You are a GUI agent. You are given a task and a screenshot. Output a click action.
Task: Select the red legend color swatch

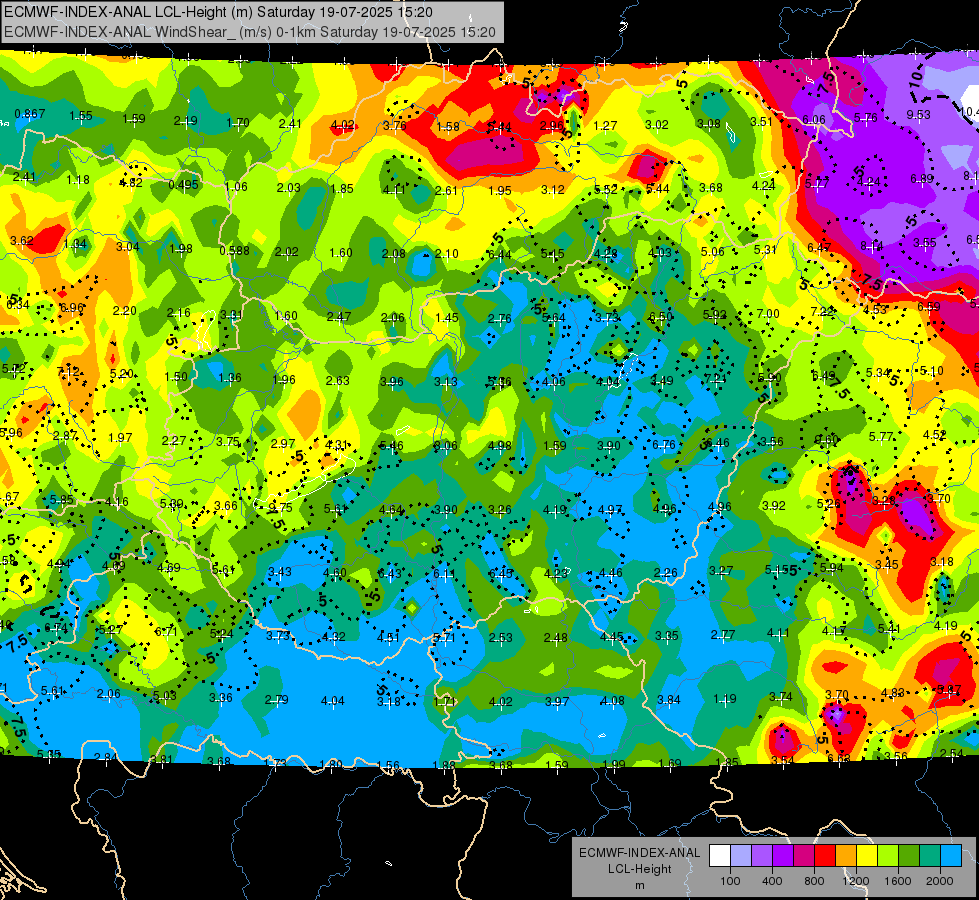click(825, 856)
